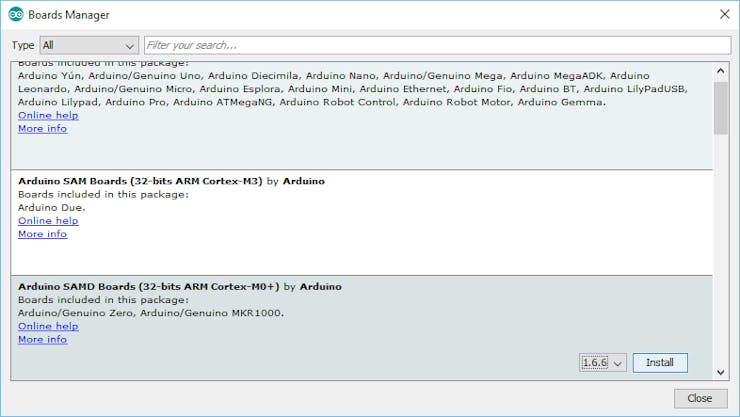Open Online help for Arduino SAM Boards

(48, 221)
